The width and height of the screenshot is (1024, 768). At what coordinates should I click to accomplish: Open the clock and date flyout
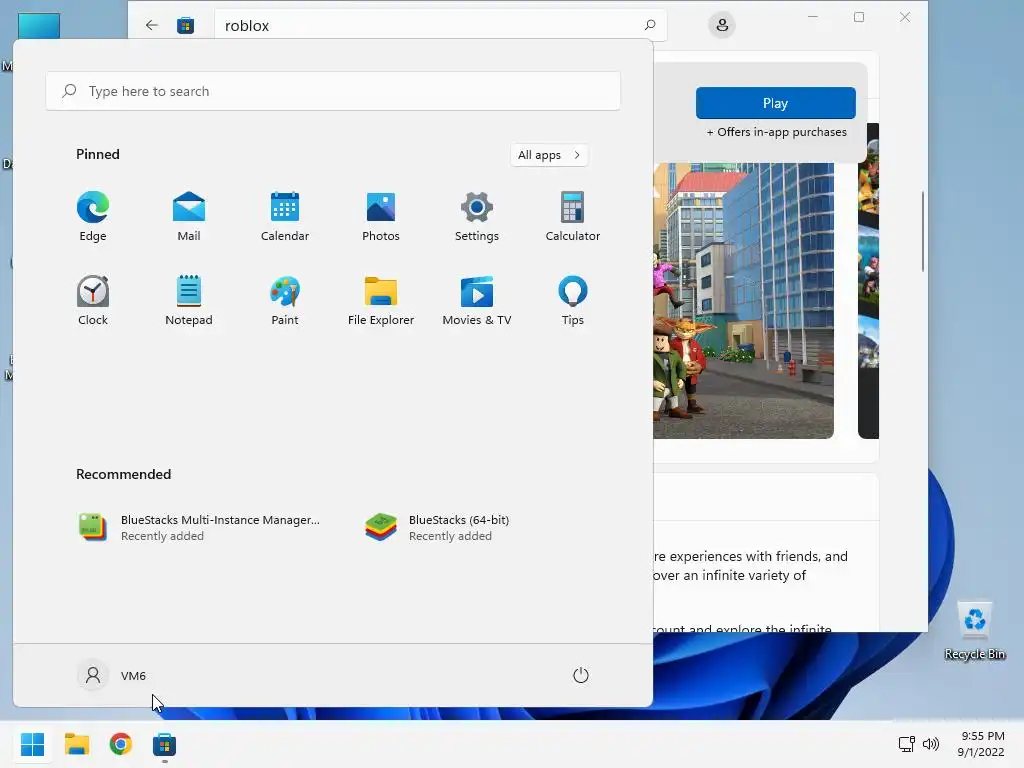tap(982, 744)
